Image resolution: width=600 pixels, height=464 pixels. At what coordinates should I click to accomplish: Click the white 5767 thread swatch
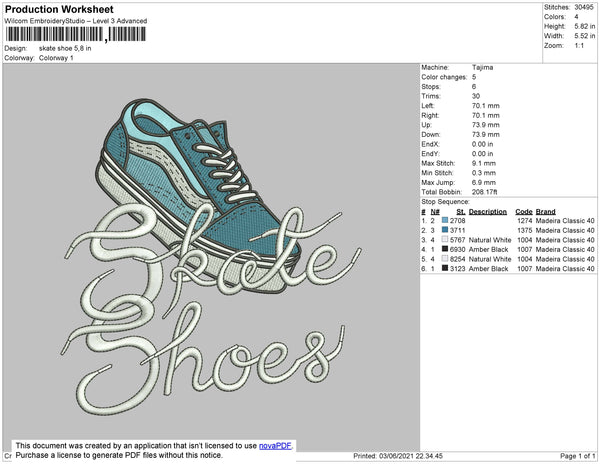coord(445,239)
